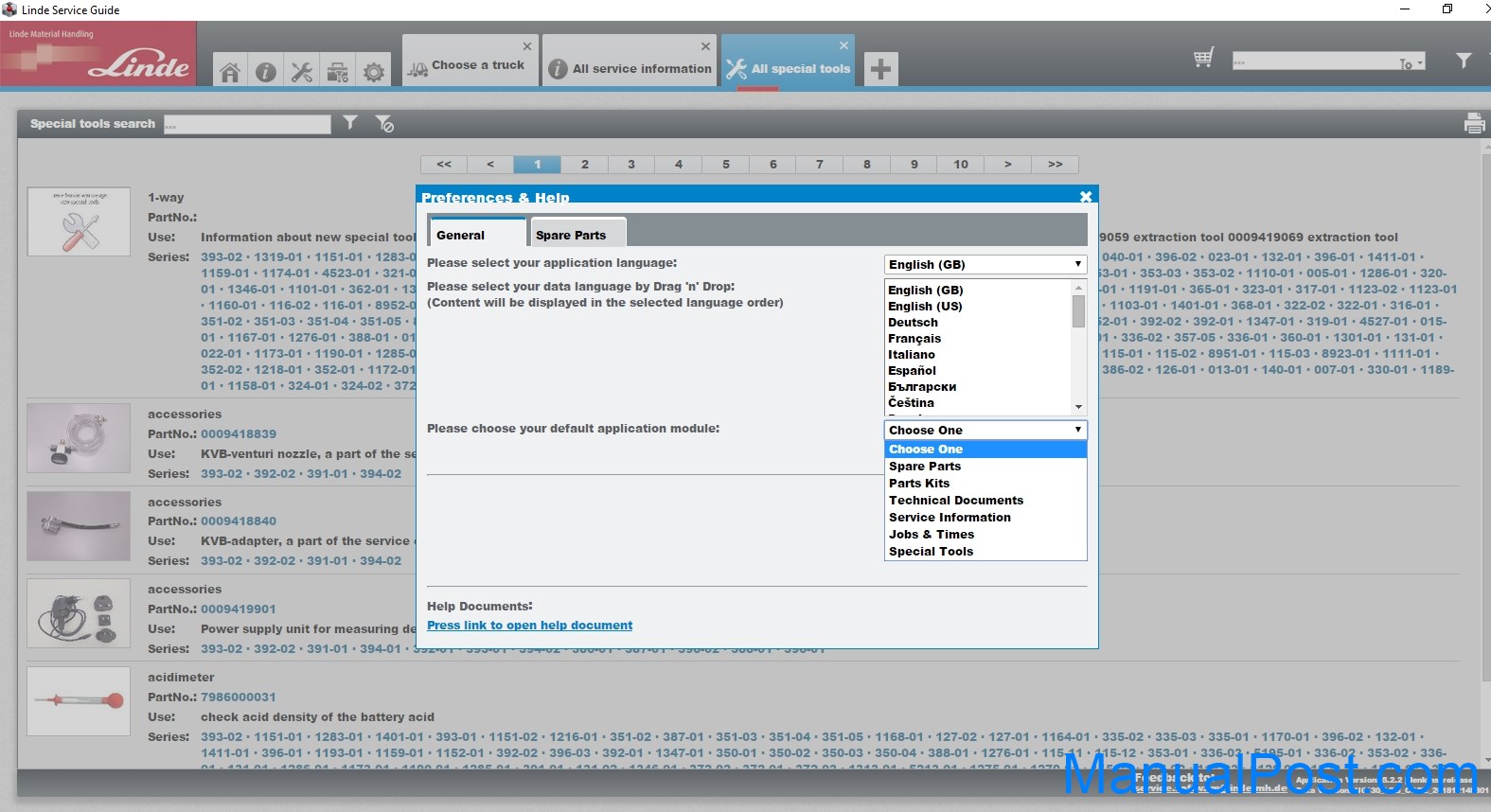Open the General preferences tab

pyautogui.click(x=478, y=234)
